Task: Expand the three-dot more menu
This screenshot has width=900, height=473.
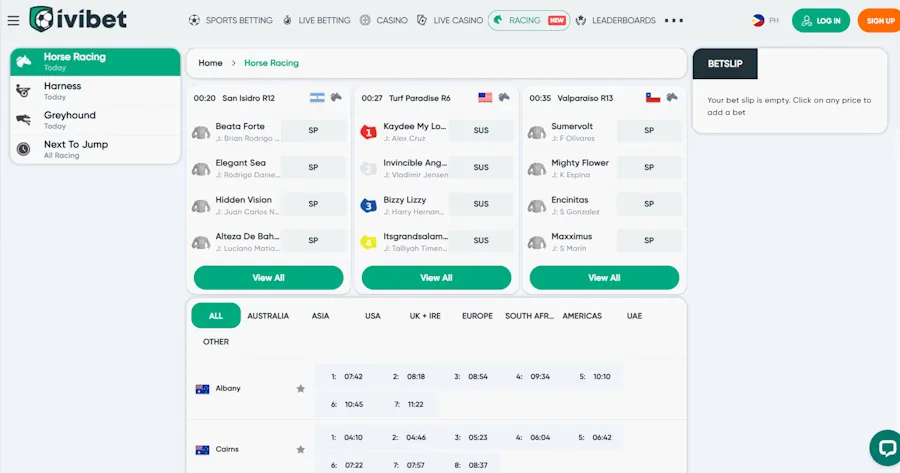Action: pyautogui.click(x=674, y=20)
